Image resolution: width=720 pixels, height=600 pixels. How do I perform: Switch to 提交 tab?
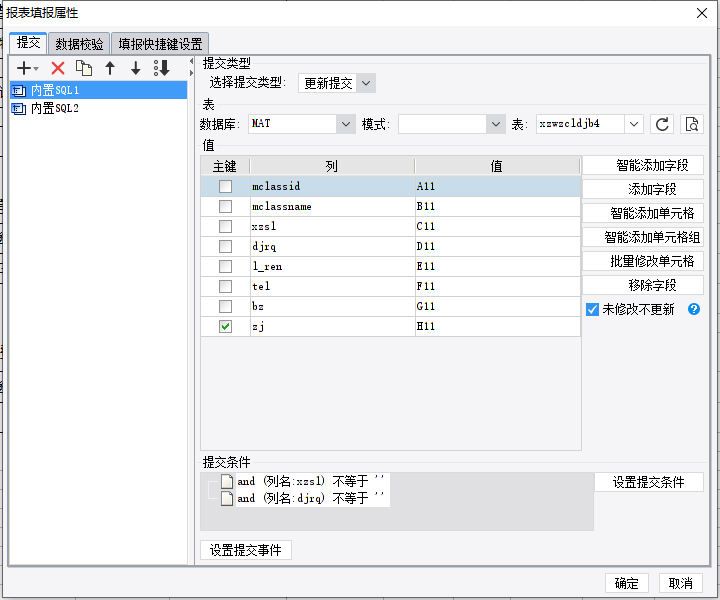point(28,43)
